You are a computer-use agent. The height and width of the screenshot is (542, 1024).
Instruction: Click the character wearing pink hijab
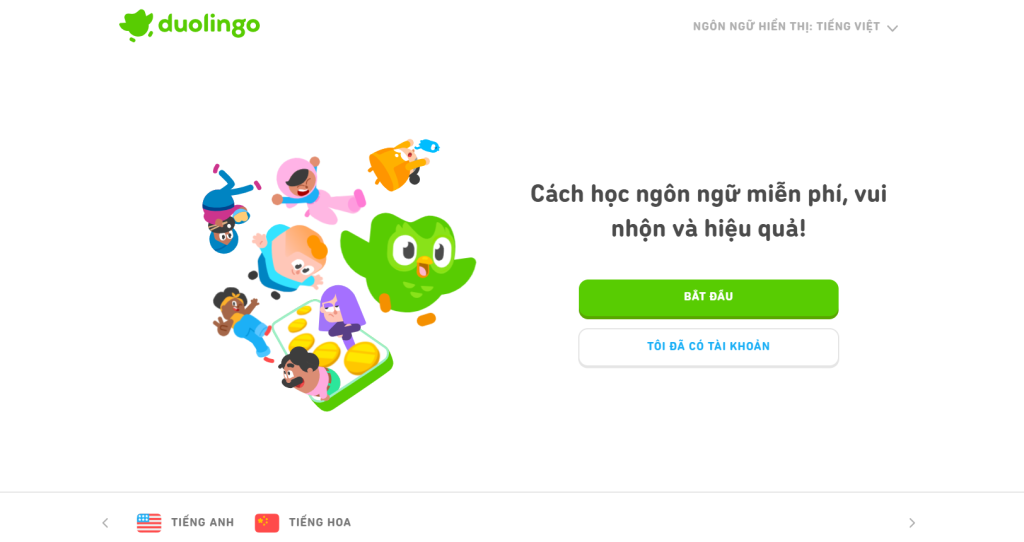click(x=315, y=189)
